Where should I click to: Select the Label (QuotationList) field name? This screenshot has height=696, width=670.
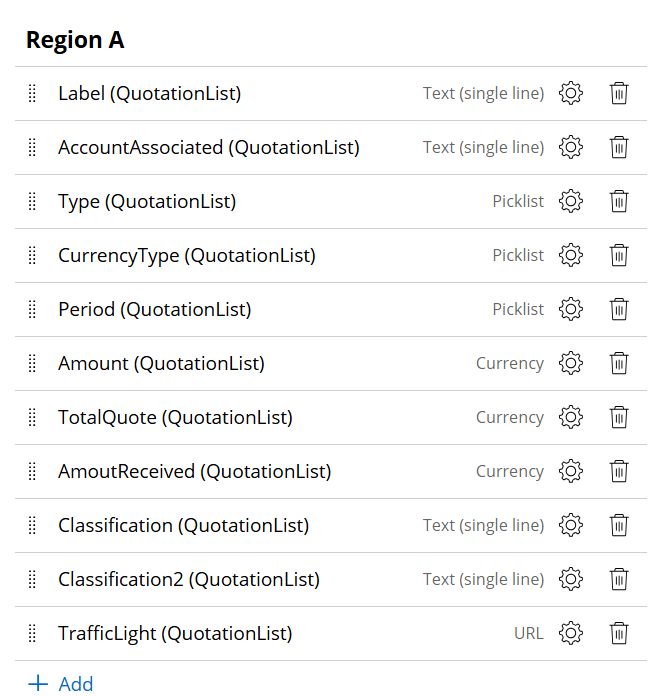pos(150,94)
